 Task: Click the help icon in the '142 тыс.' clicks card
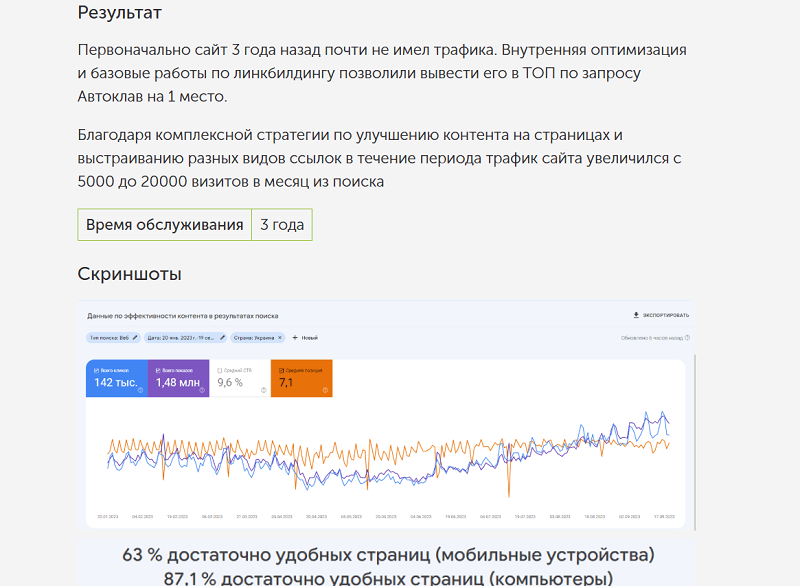pos(140,390)
